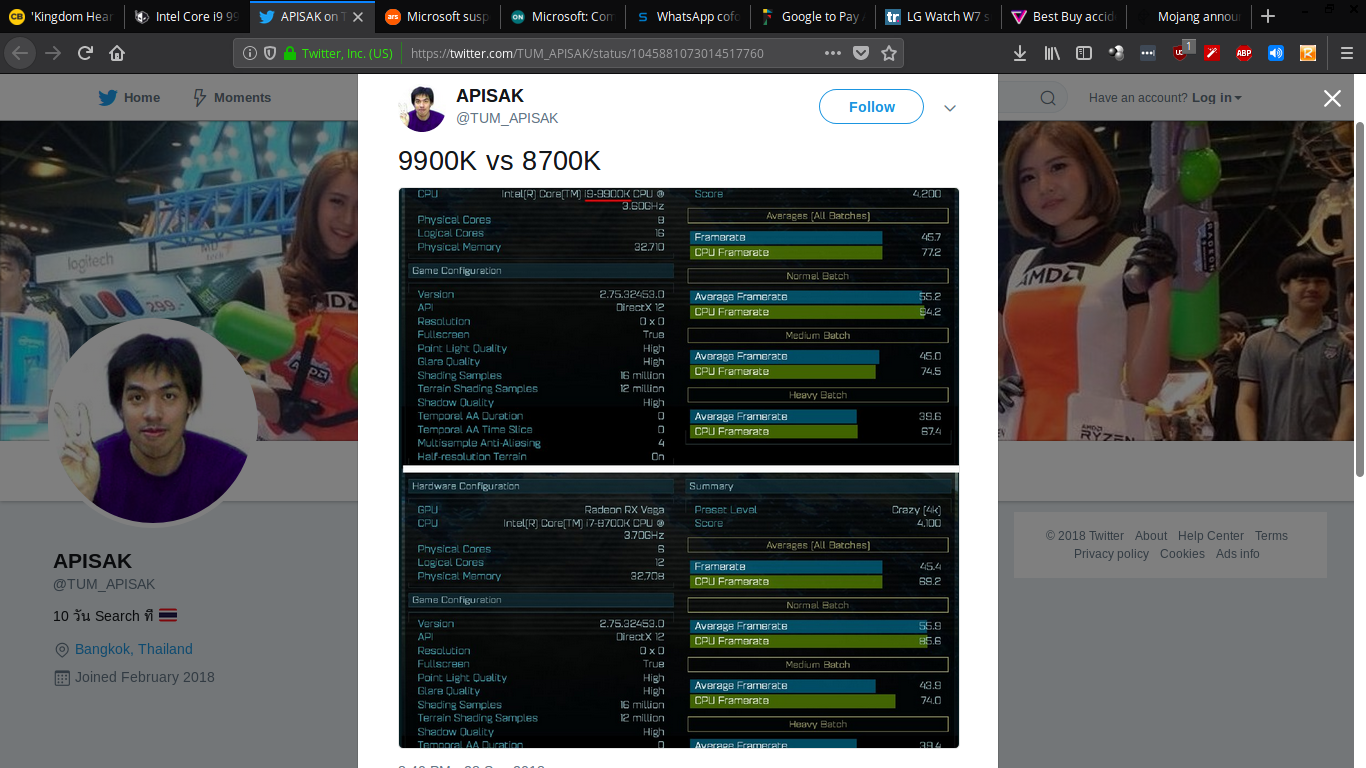
Task: Click the profile name APISAK in sidebar
Action: point(92,561)
